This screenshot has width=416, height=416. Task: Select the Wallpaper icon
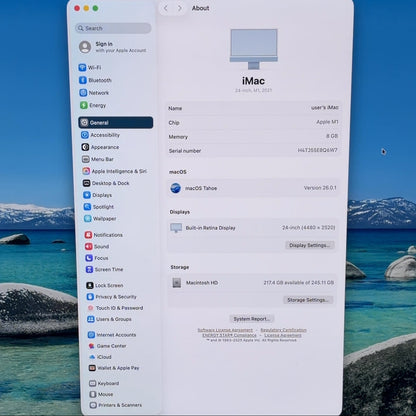pos(87,219)
